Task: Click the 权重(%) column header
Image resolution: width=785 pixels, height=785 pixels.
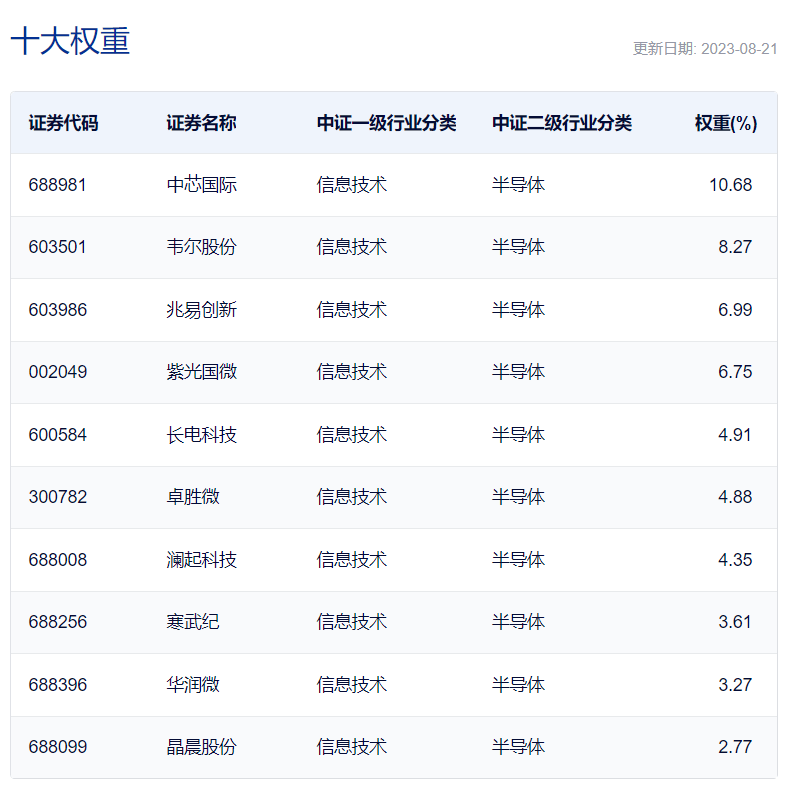Action: [725, 123]
